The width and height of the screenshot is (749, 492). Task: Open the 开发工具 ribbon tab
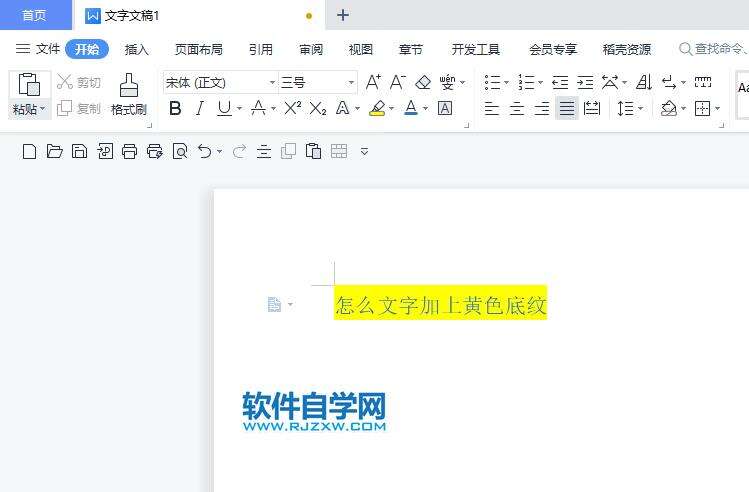476,49
